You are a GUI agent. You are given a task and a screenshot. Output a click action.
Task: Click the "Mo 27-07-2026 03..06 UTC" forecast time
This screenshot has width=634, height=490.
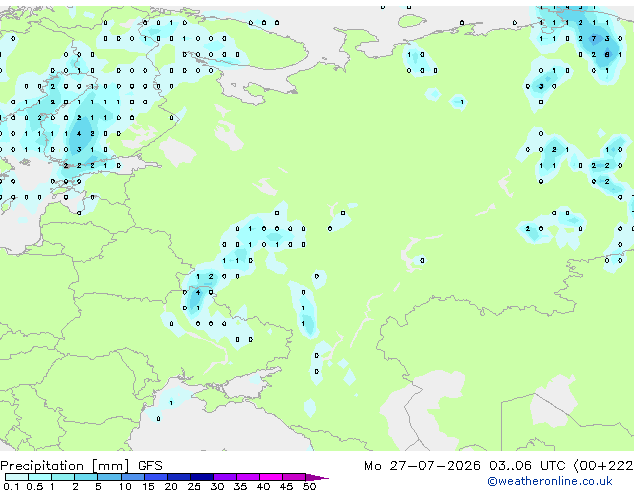point(465,466)
